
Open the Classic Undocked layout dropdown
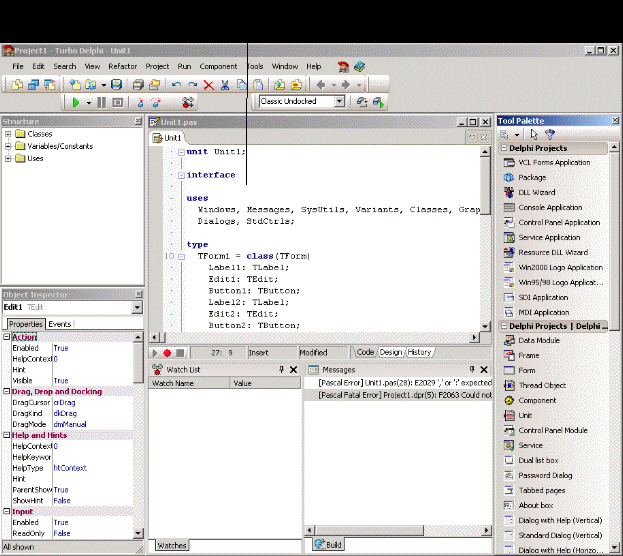click(339, 101)
